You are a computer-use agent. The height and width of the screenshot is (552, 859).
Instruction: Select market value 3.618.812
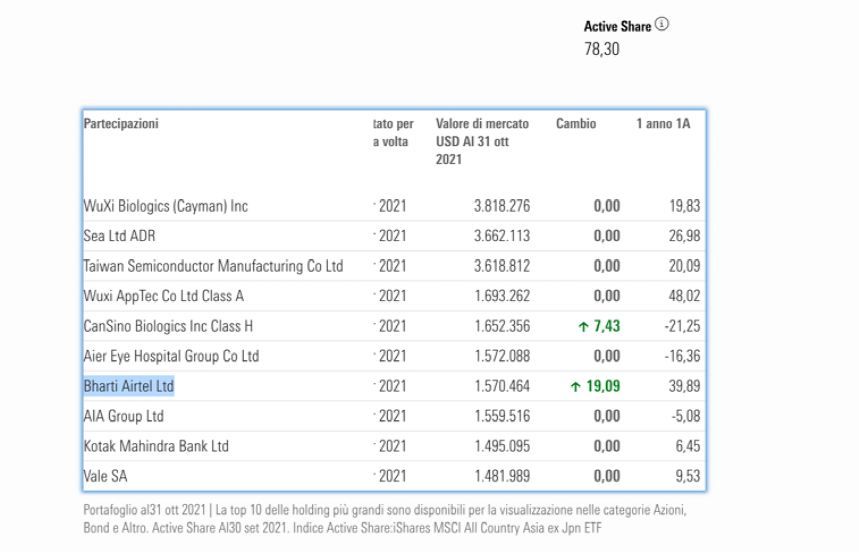pos(502,266)
